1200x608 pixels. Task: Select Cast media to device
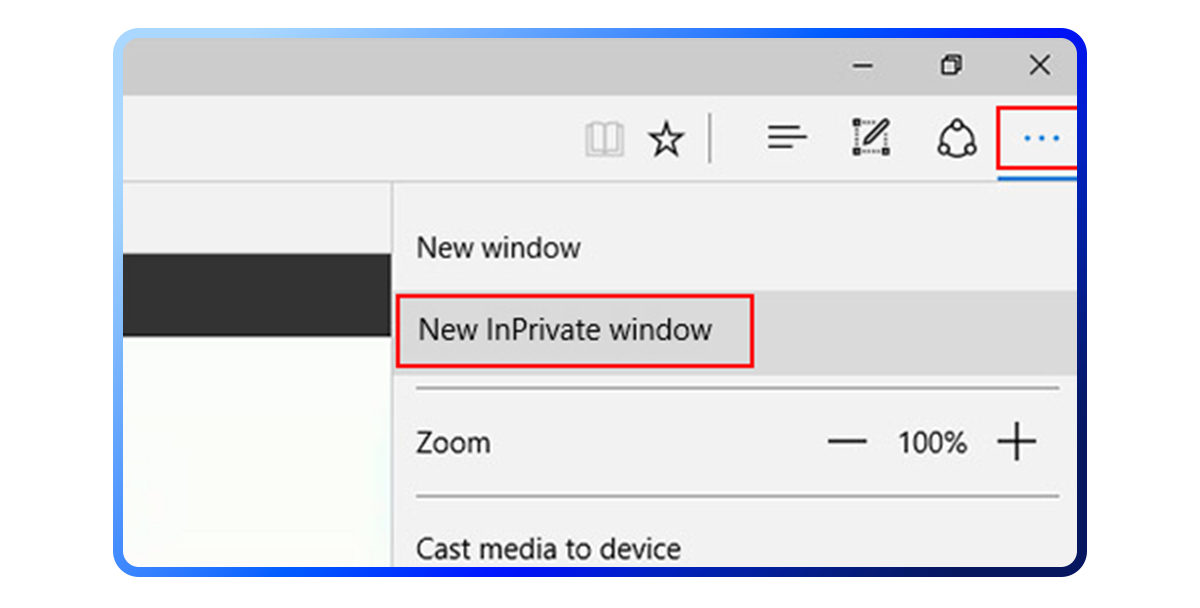pos(548,548)
